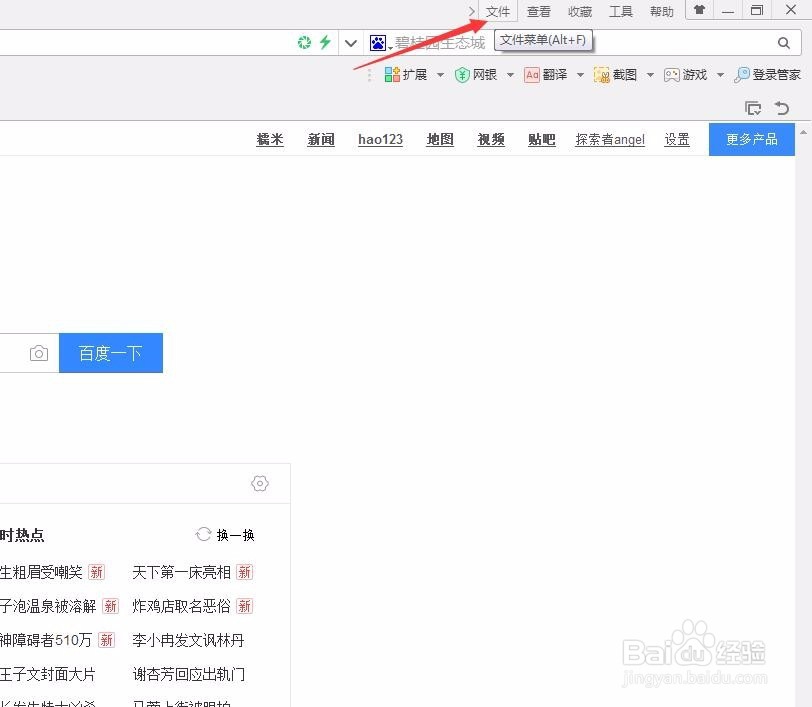Screen dimensions: 812x707
Task: Click the 更多产品 button
Action: click(751, 139)
